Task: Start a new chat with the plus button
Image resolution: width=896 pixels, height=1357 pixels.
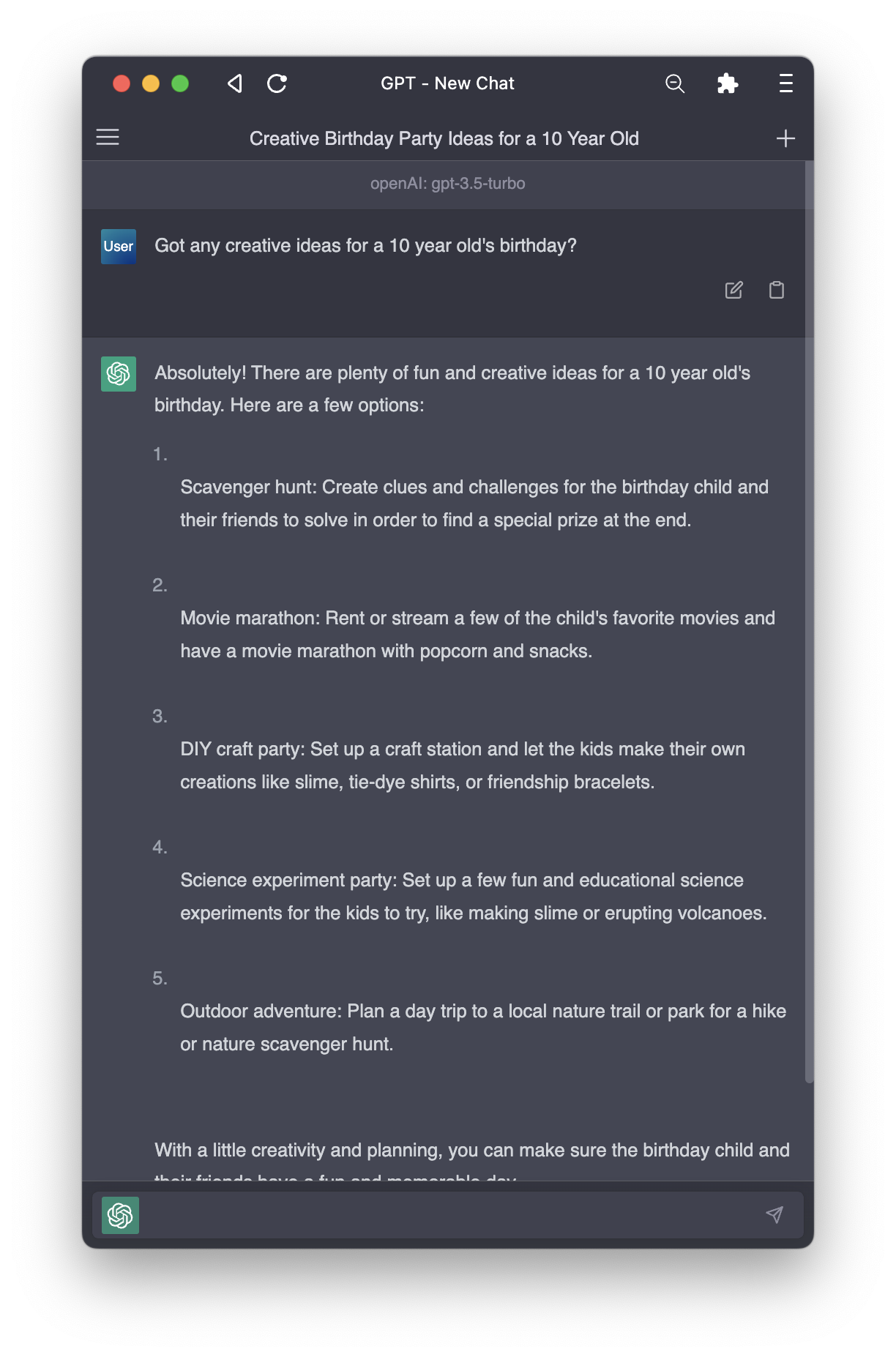Action: pyautogui.click(x=785, y=138)
